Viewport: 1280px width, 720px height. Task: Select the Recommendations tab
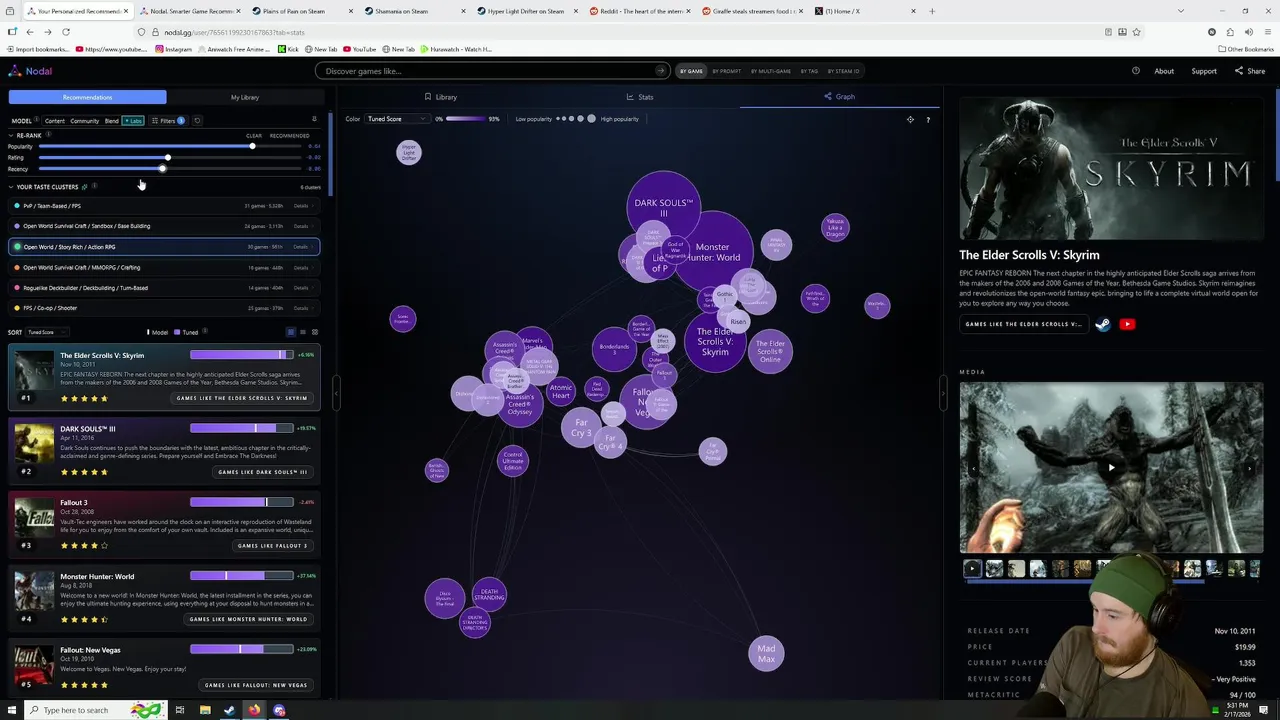tap(87, 97)
